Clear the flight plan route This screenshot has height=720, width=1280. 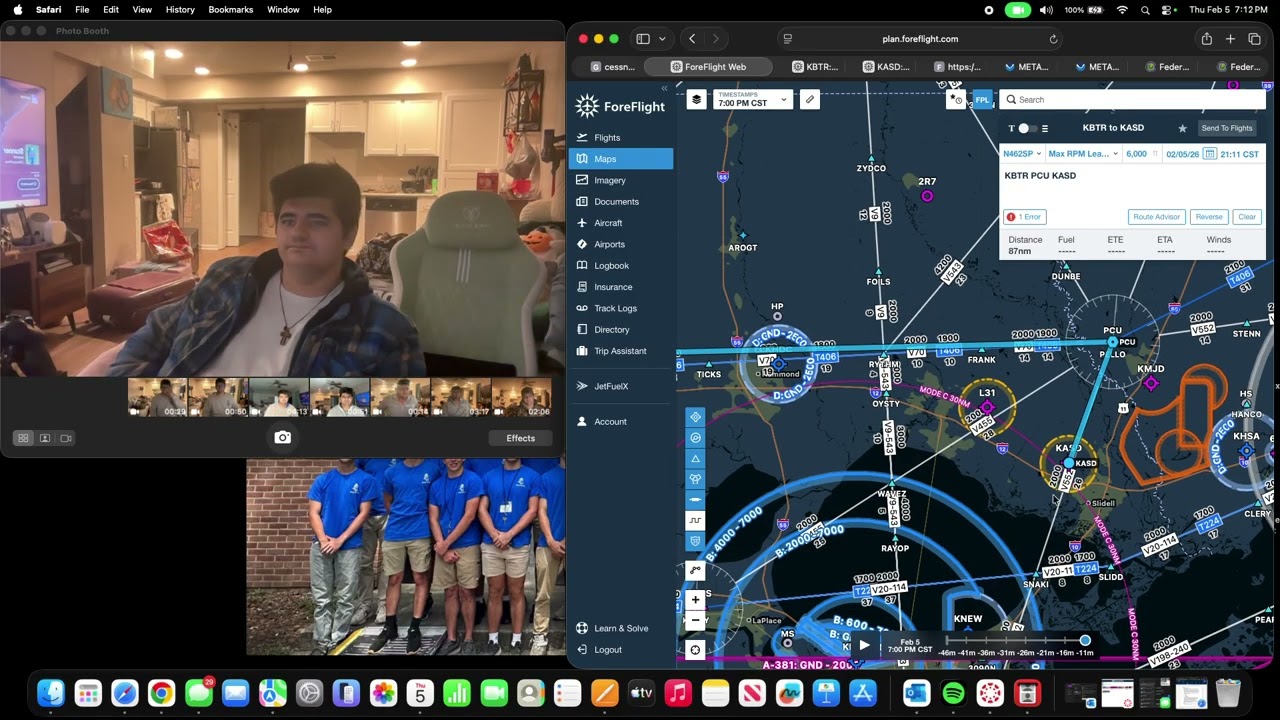pyautogui.click(x=1247, y=217)
